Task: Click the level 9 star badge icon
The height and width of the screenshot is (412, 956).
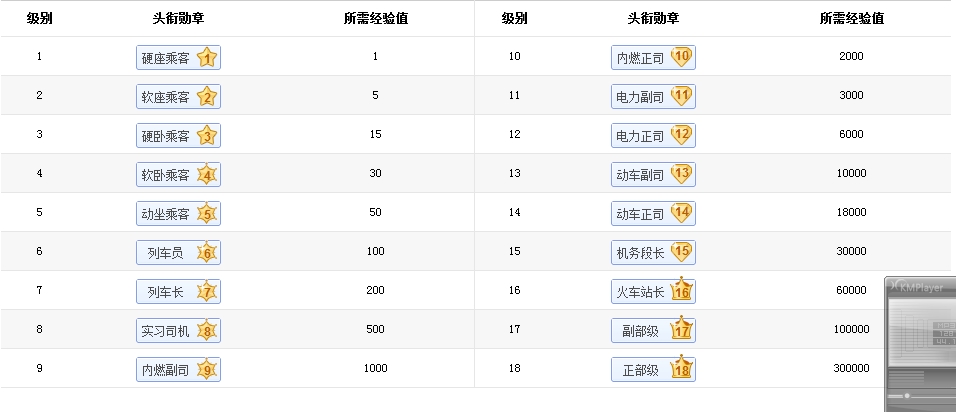Action: coord(207,369)
